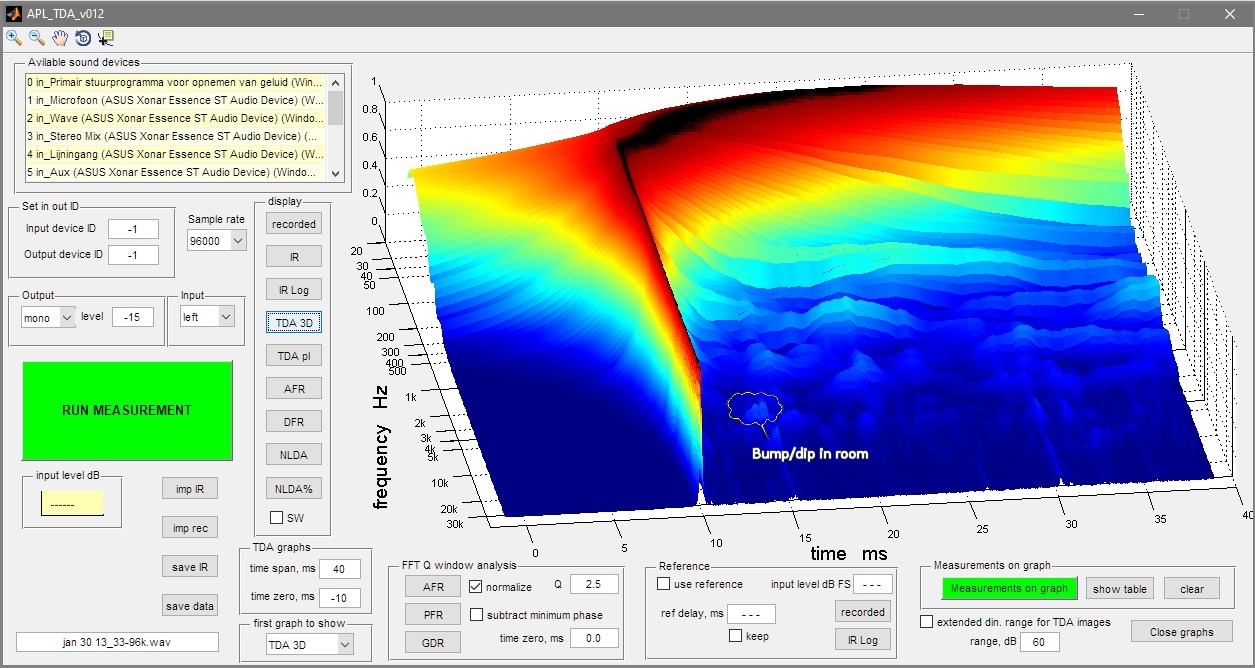The height and width of the screenshot is (668, 1255).
Task: Click the time span, ms field
Action: pyautogui.click(x=340, y=569)
